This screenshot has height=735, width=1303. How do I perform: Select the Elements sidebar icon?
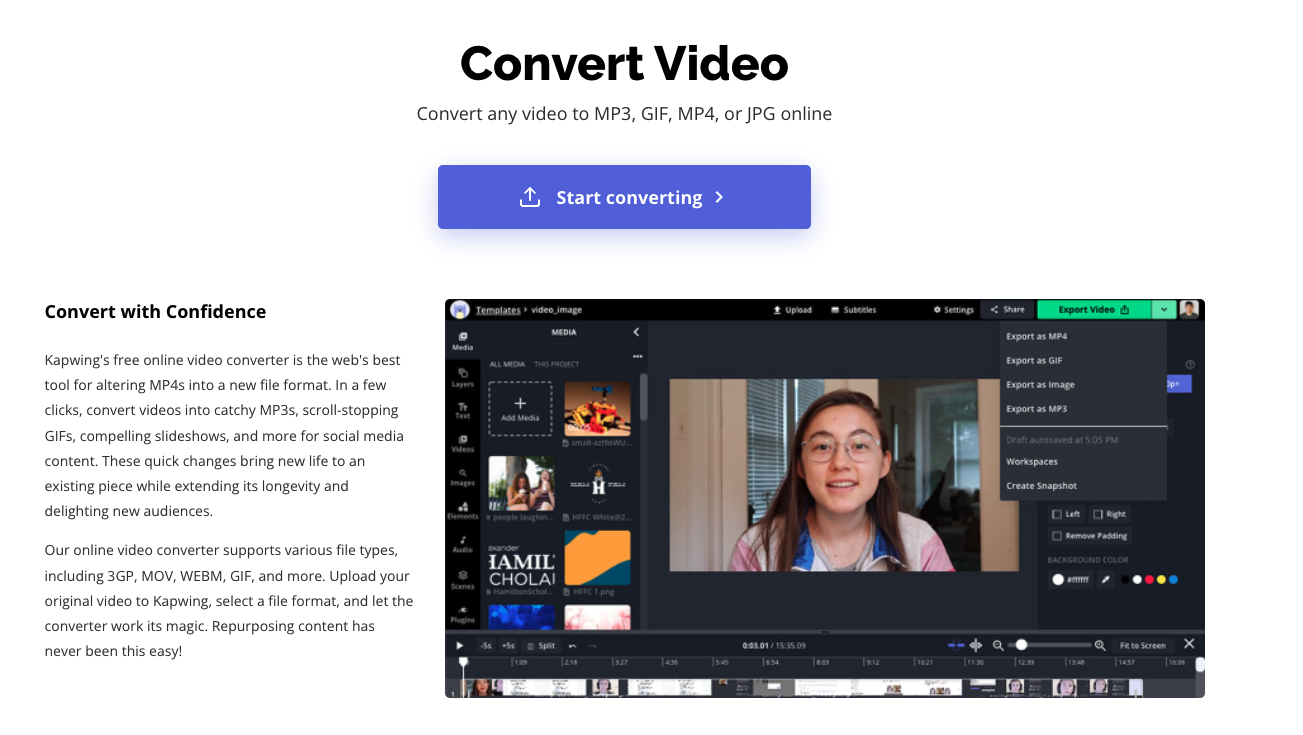click(x=462, y=510)
